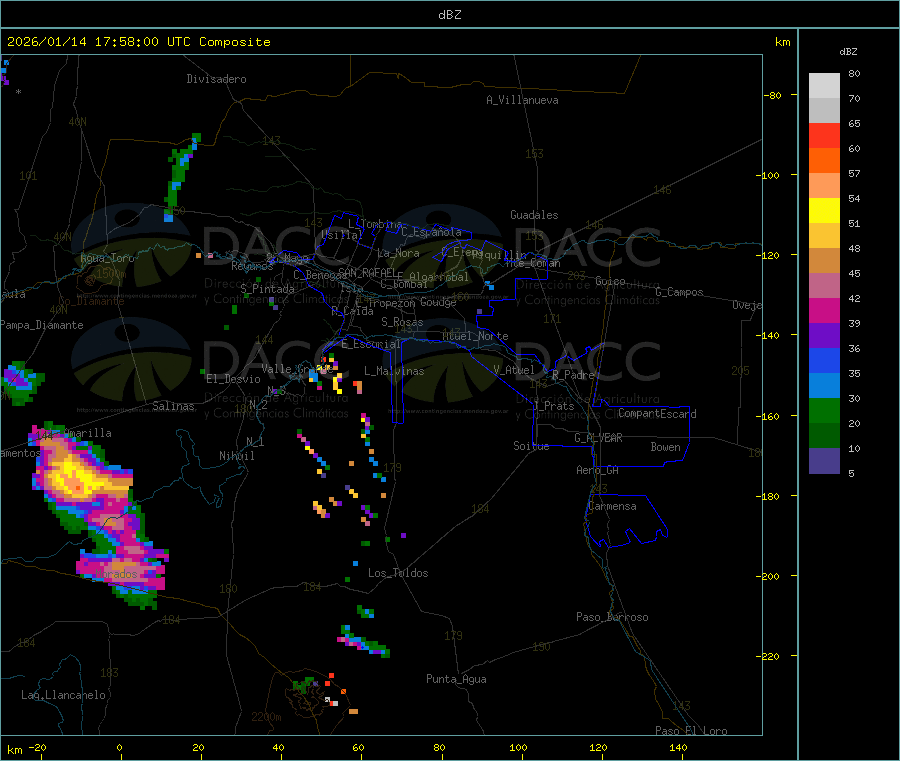Click the 'Nihuil' map label
Image resolution: width=900 pixels, height=761 pixels.
pos(237,456)
